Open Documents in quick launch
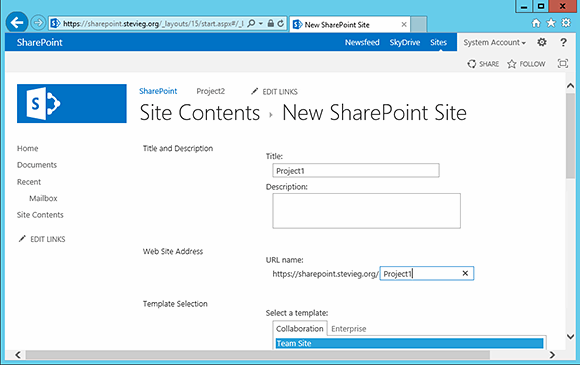The width and height of the screenshot is (580, 365). pyautogui.click(x=37, y=165)
